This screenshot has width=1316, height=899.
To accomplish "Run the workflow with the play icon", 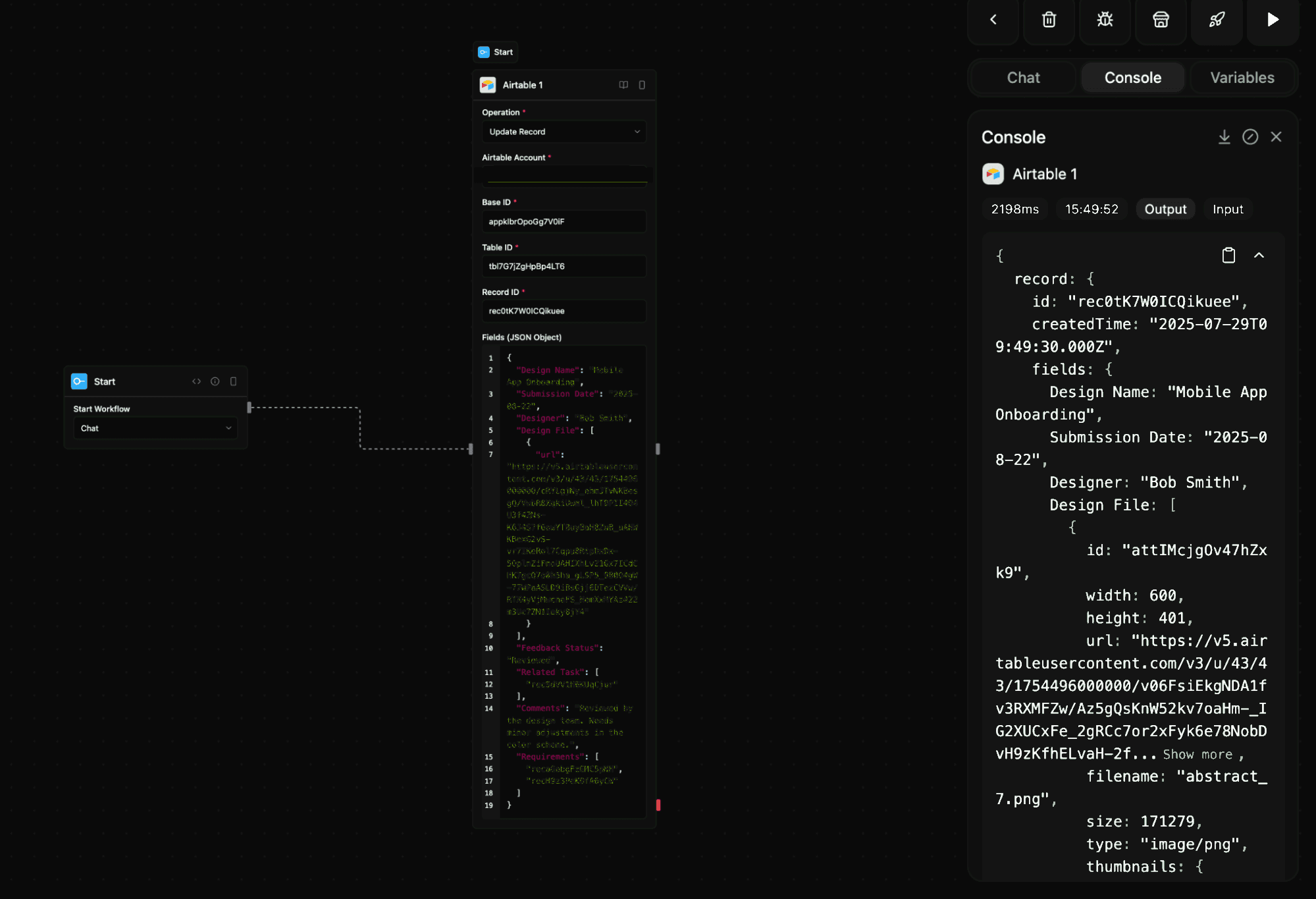I will [x=1271, y=20].
